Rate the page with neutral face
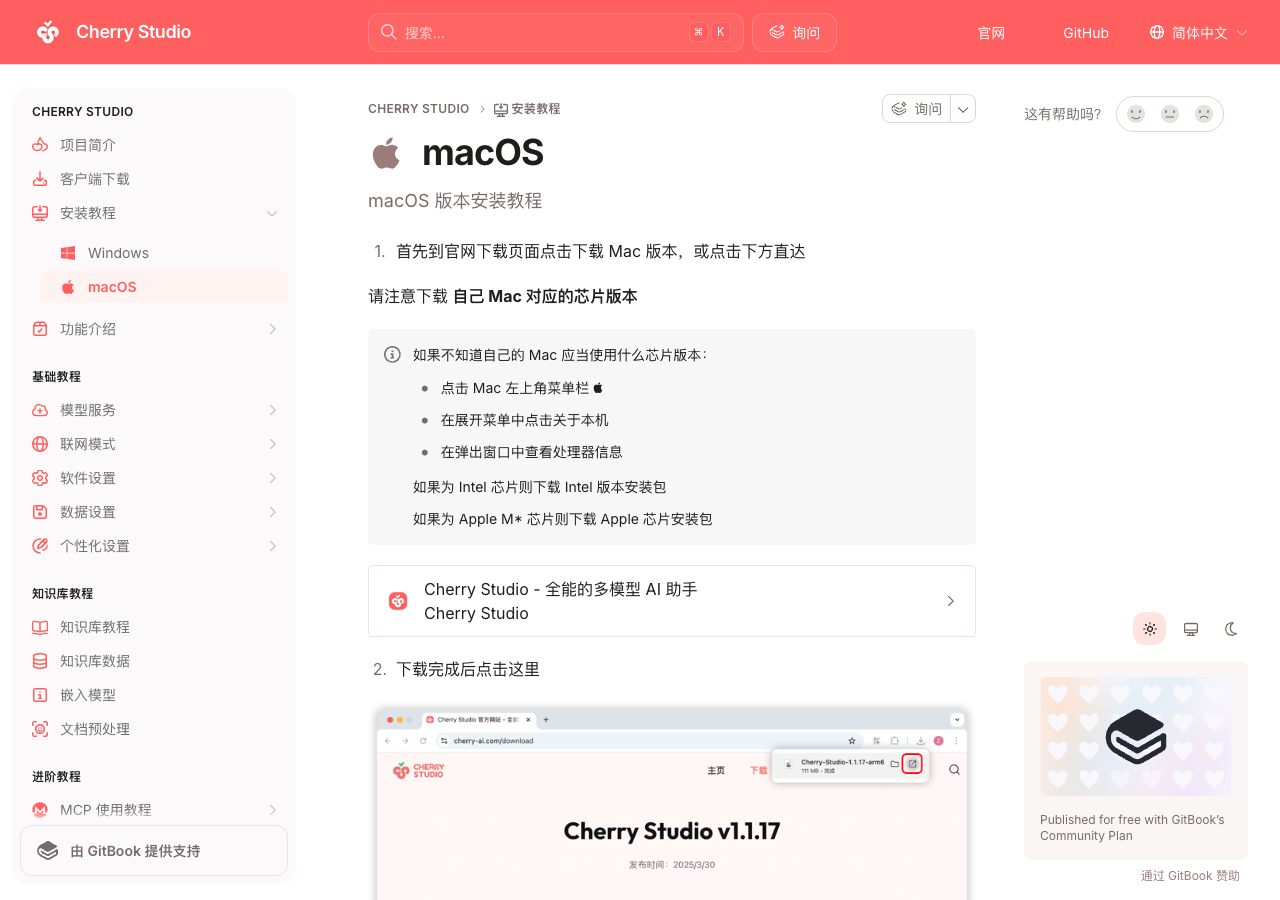Image resolution: width=1280 pixels, height=900 pixels. (x=1170, y=114)
